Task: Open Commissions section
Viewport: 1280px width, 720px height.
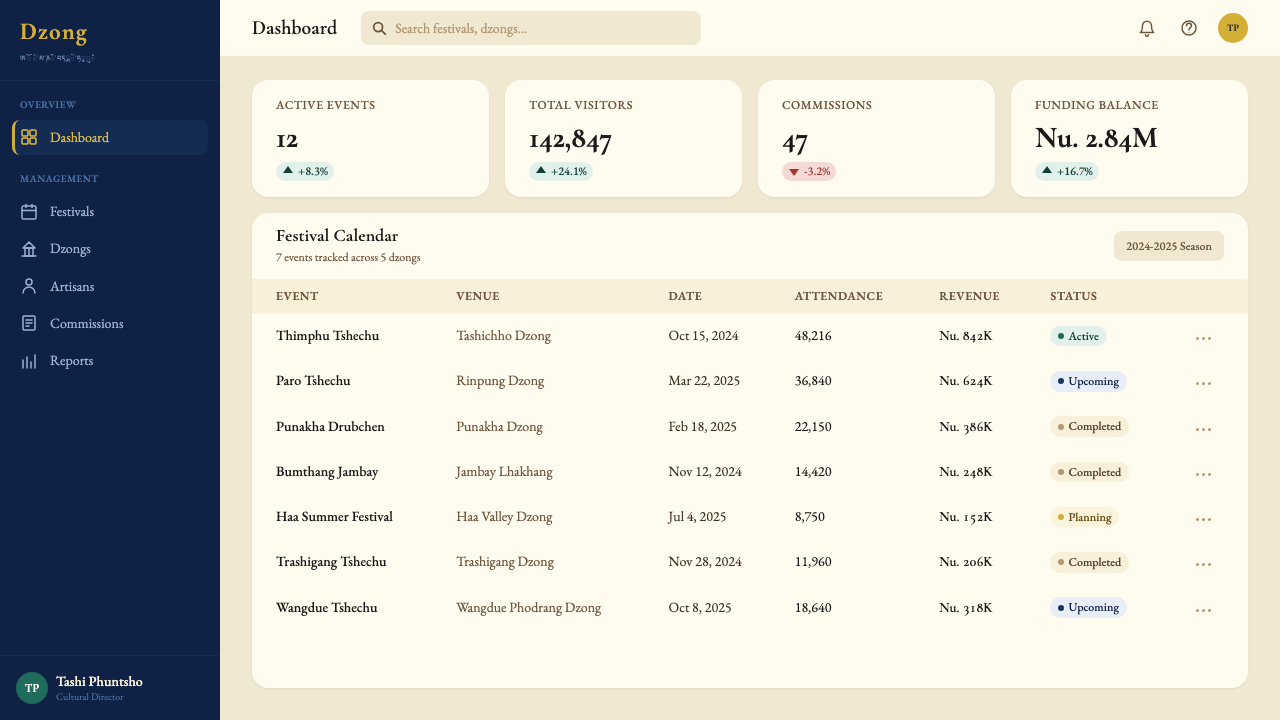Action: 110,324
